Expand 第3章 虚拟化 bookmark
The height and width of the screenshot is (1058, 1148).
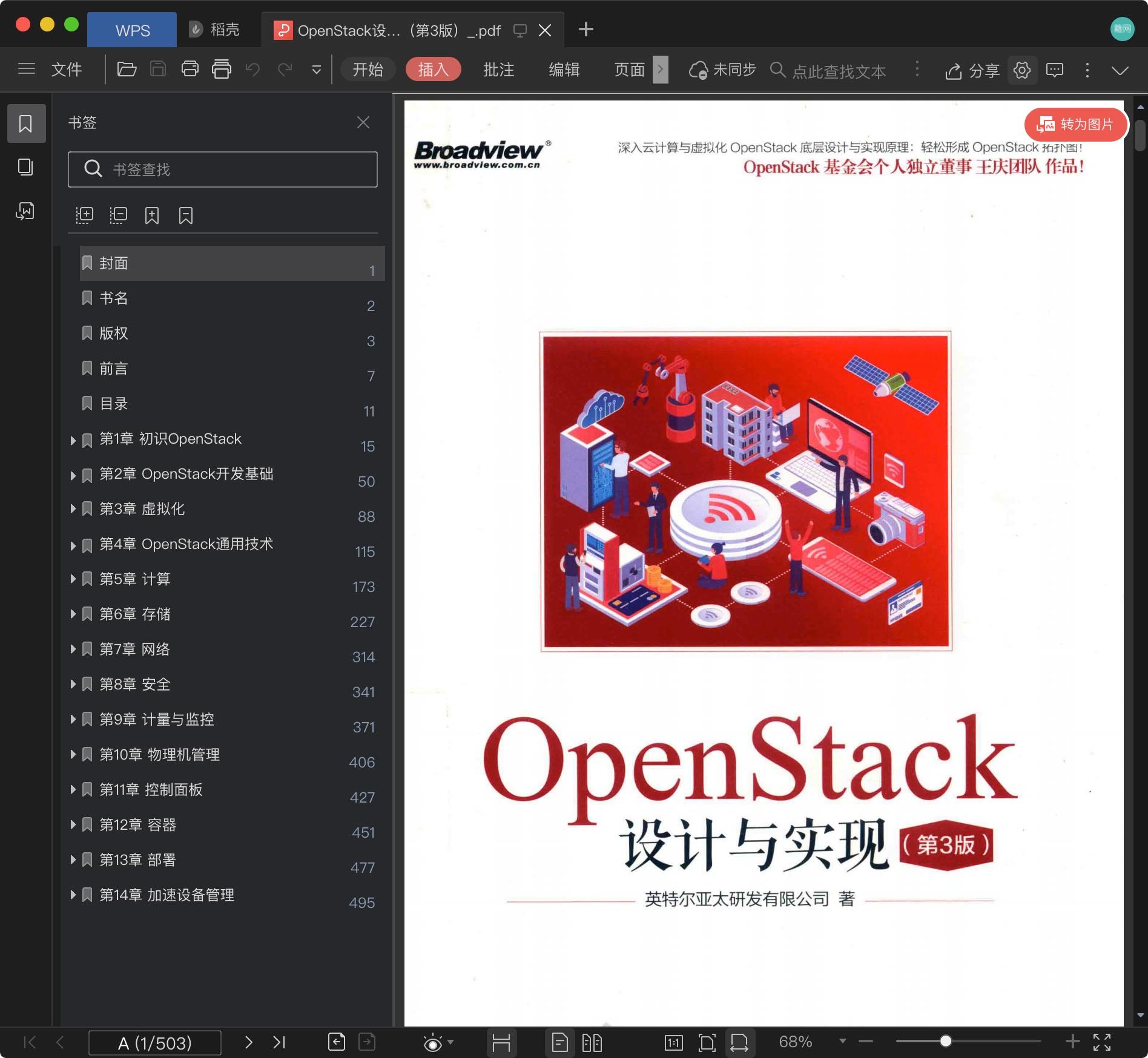73,509
